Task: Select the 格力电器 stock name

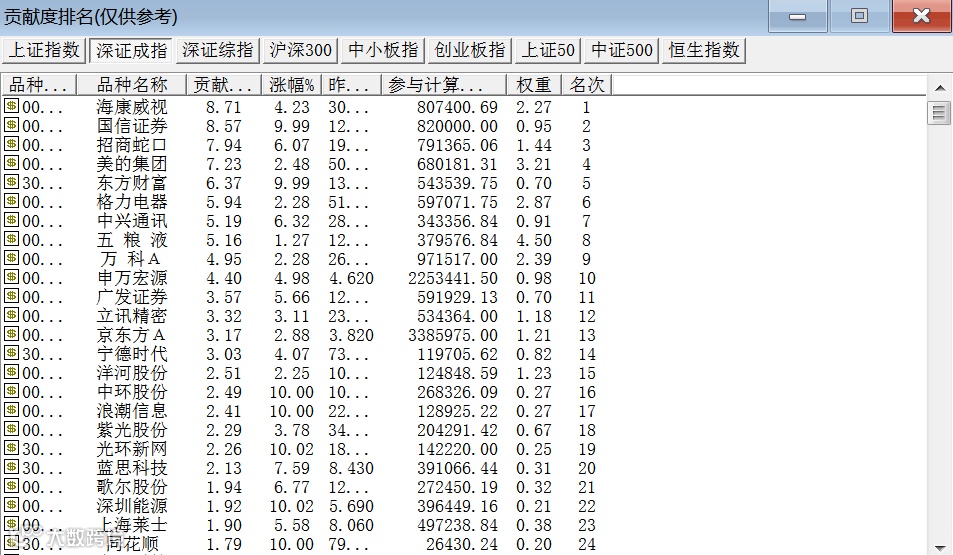Action: point(132,202)
